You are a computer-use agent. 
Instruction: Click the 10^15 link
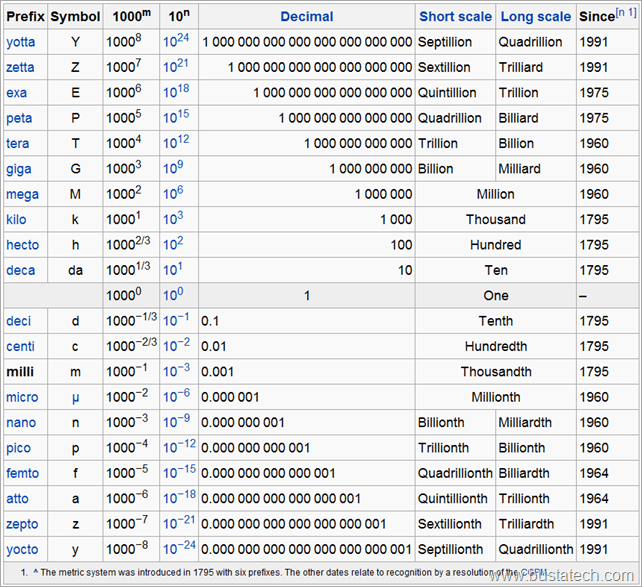[x=176, y=117]
